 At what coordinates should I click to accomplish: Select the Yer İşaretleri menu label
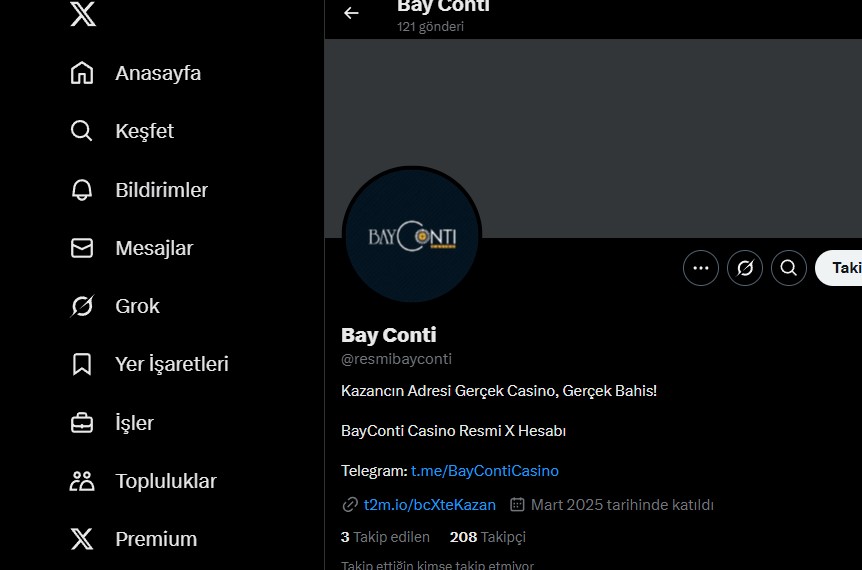point(172,364)
